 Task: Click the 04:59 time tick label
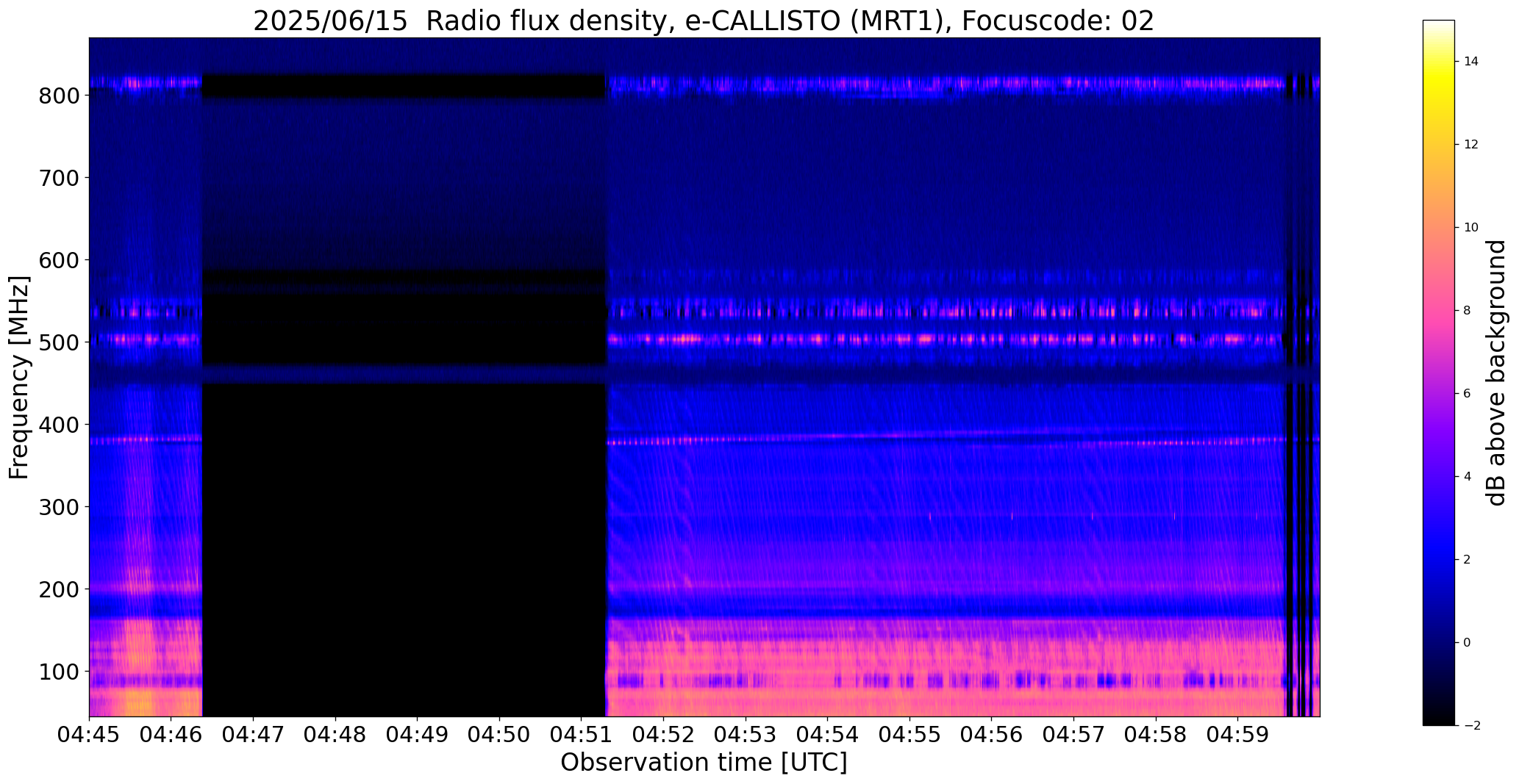[x=1238, y=734]
